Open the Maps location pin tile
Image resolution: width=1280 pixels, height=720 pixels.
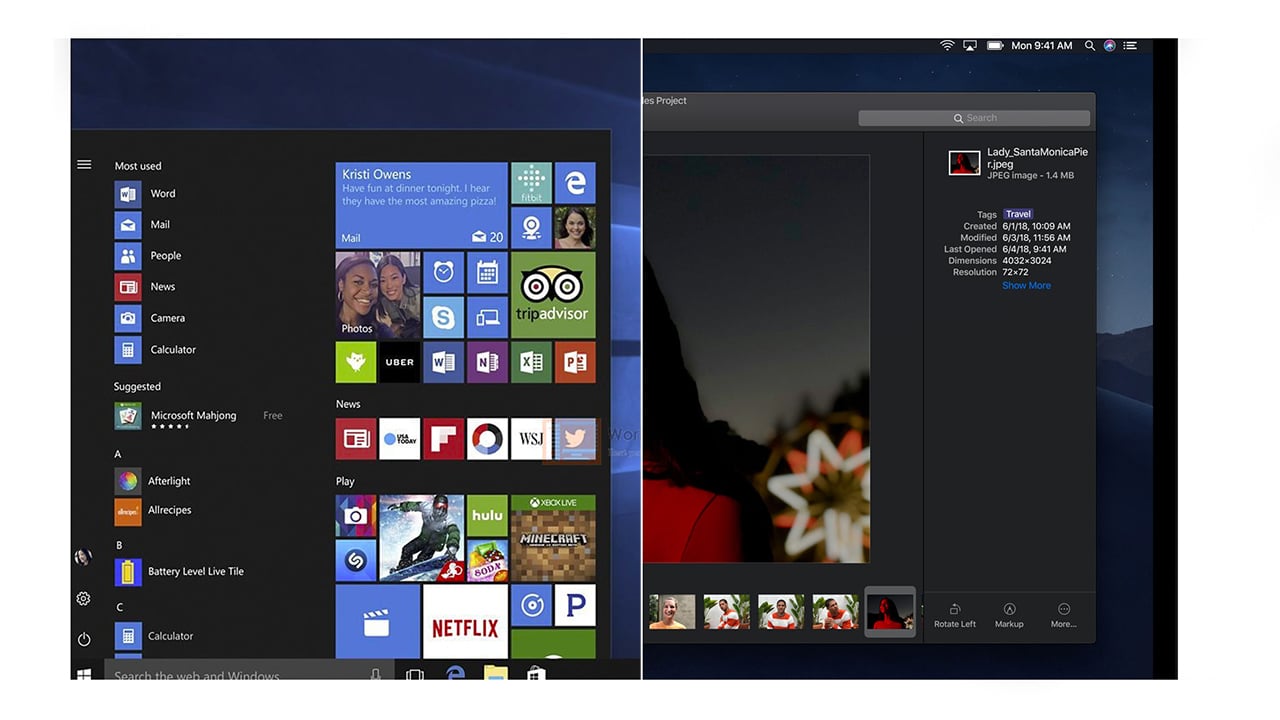[531, 227]
